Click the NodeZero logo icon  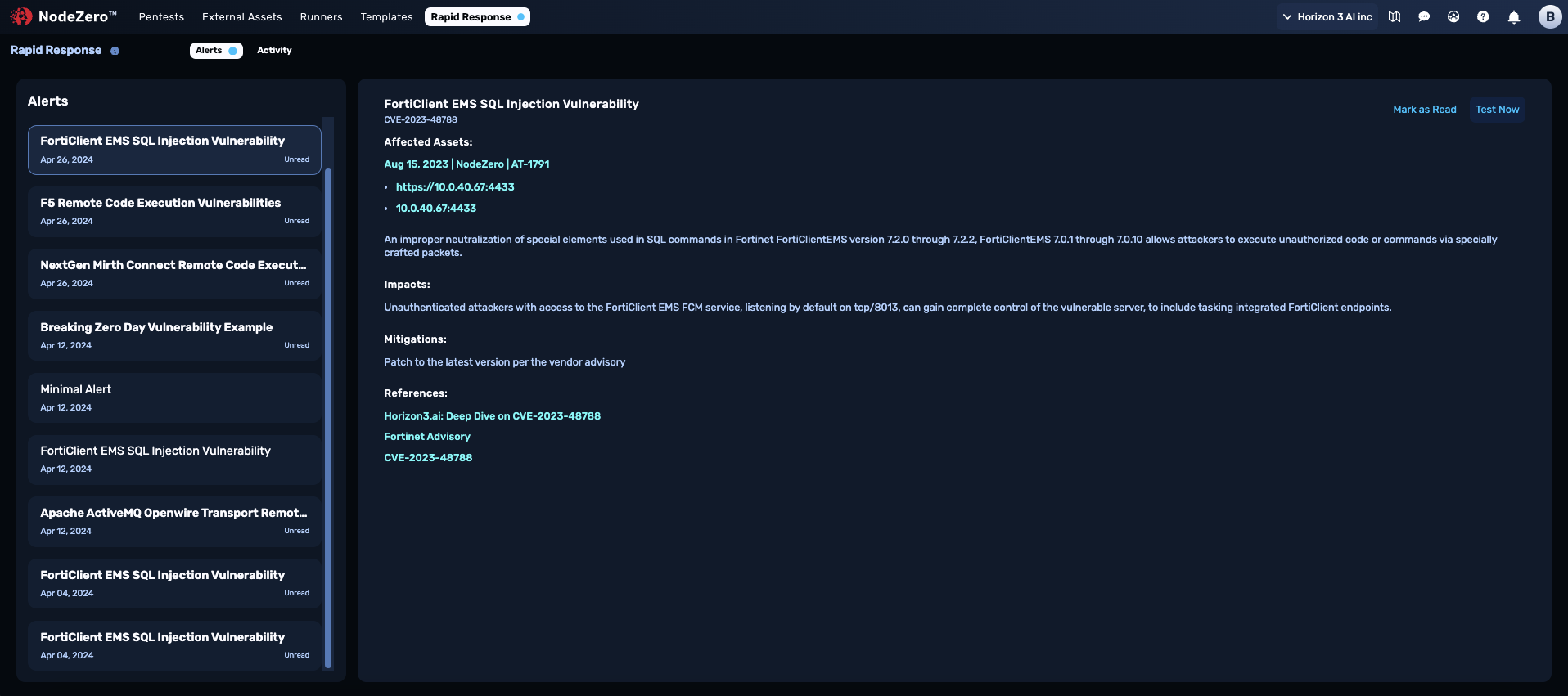pos(21,16)
